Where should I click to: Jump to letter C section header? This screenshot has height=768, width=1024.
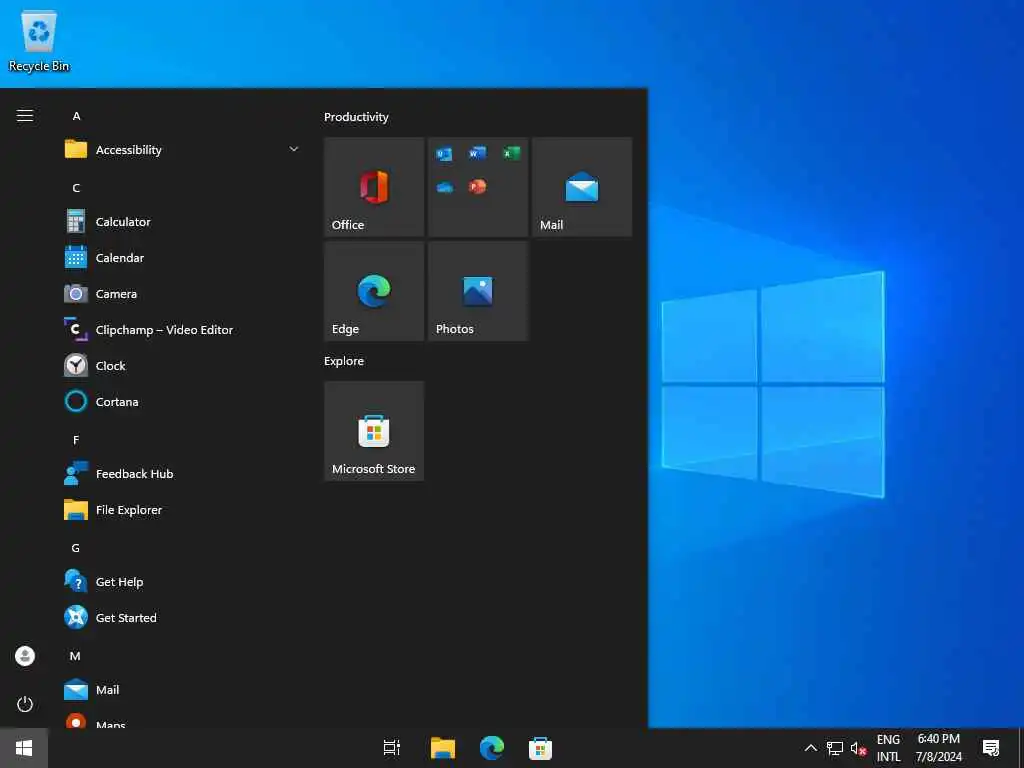click(x=76, y=187)
